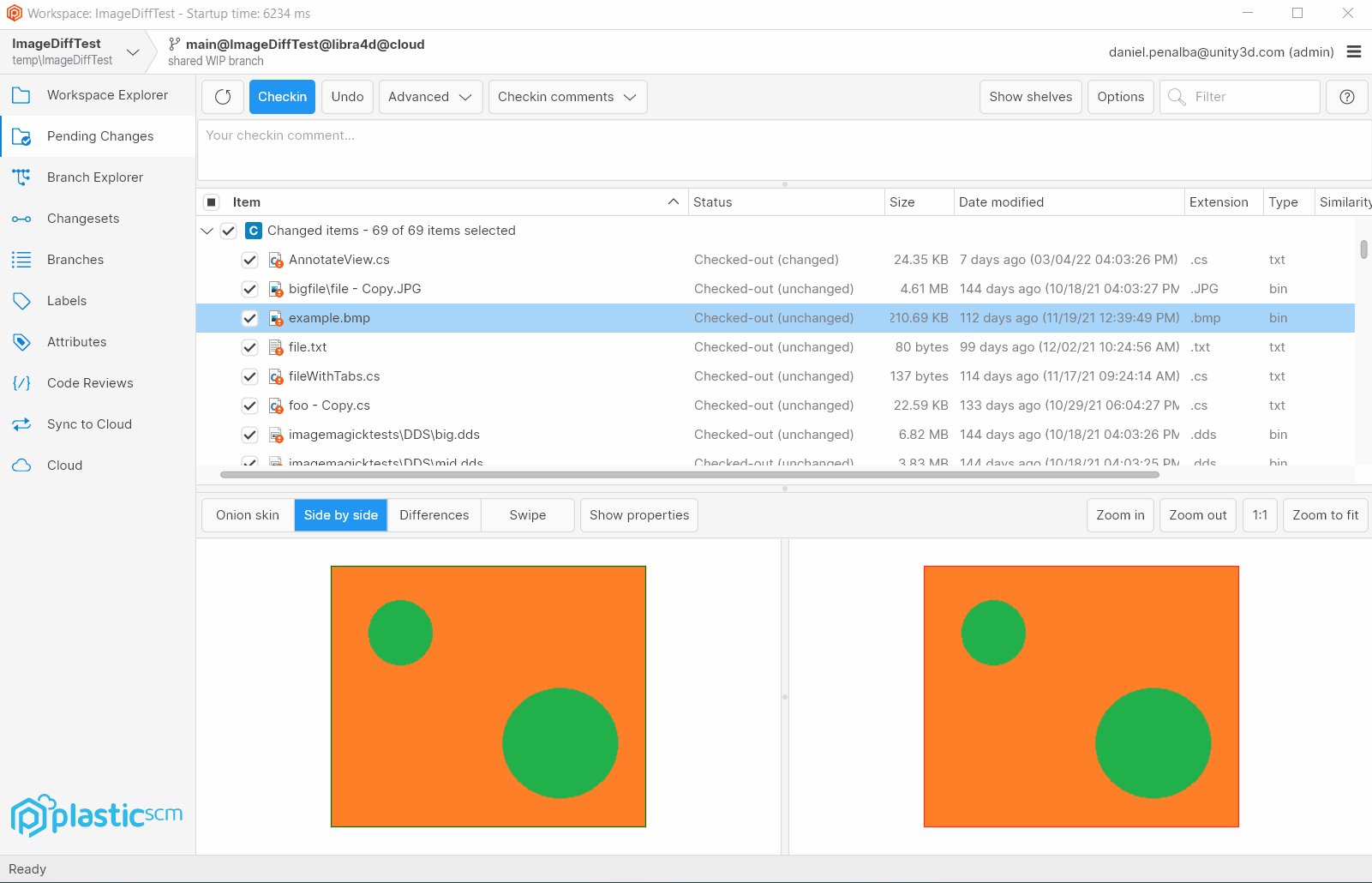This screenshot has width=1372, height=883.
Task: Toggle selection of AnnotateView.cs
Action: pyautogui.click(x=249, y=260)
